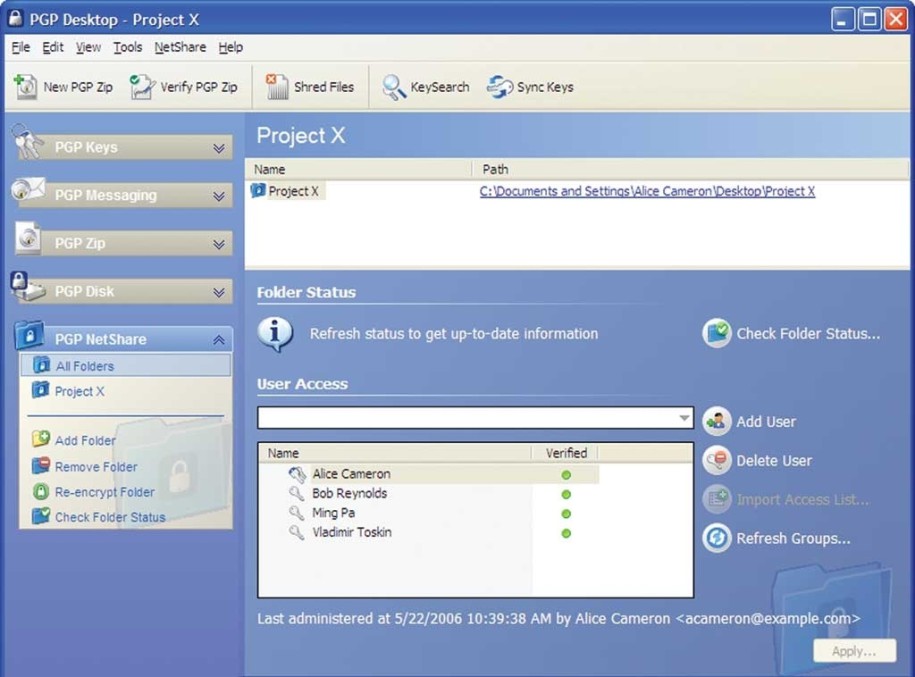Click the Add User icon
Screen dimensions: 915x677
tap(717, 421)
